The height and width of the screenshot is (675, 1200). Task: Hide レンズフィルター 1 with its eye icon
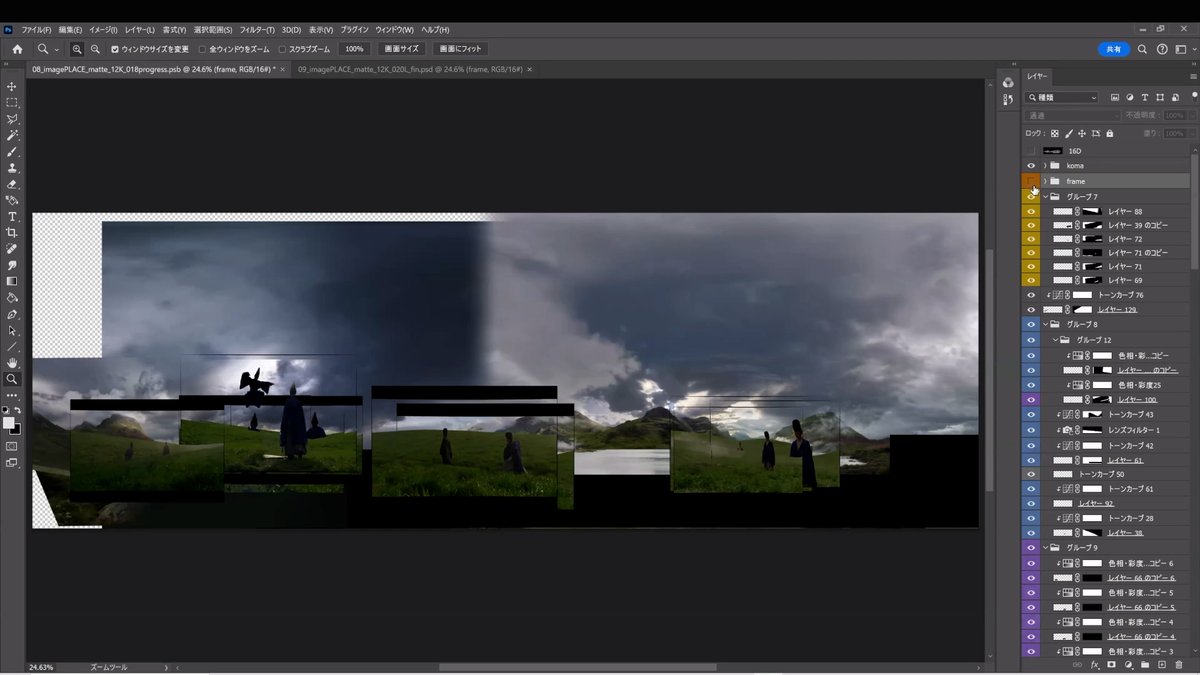point(1031,429)
